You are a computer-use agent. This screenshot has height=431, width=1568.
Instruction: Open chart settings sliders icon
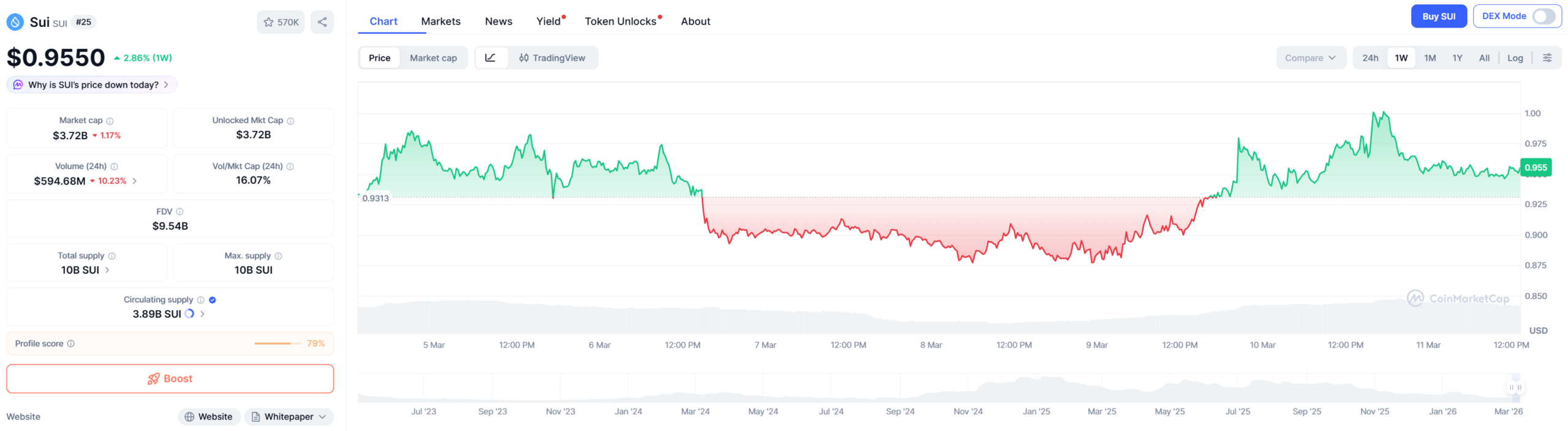1547,58
